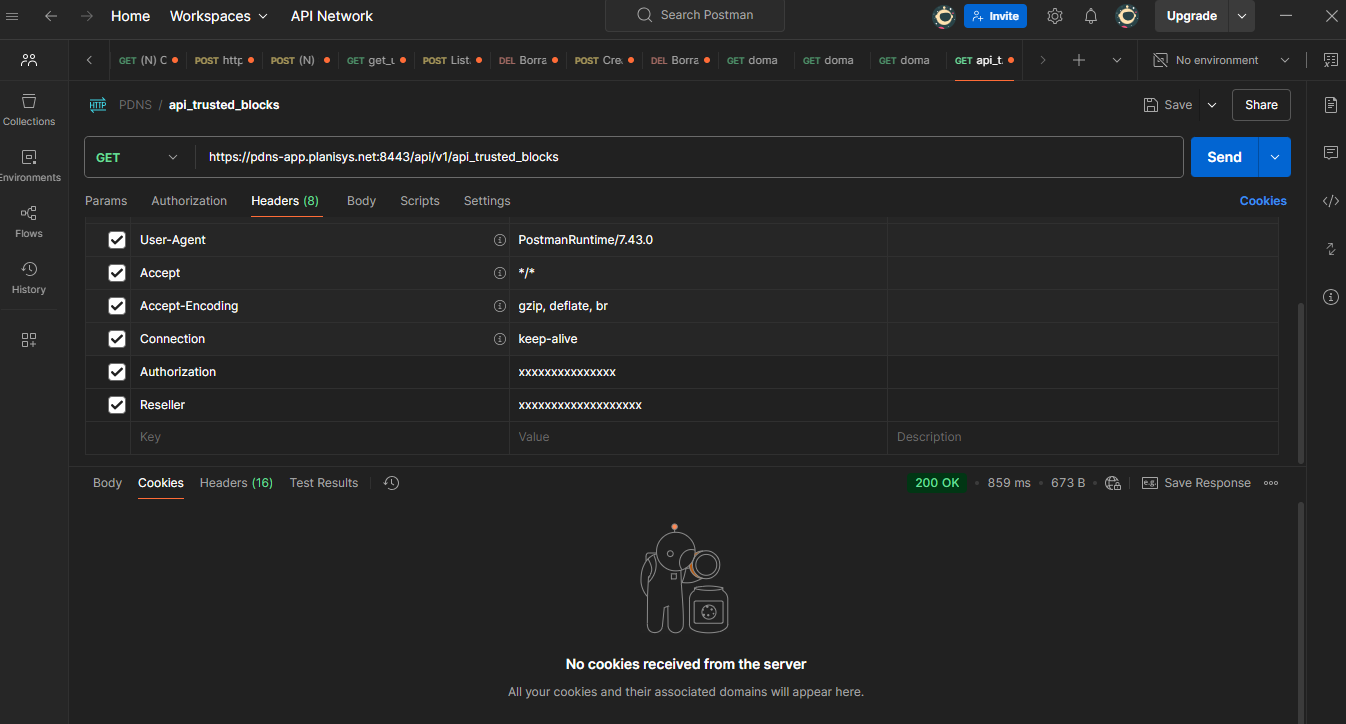Image resolution: width=1346 pixels, height=724 pixels.
Task: Open the comments icon in right sidebar
Action: (x=1330, y=153)
